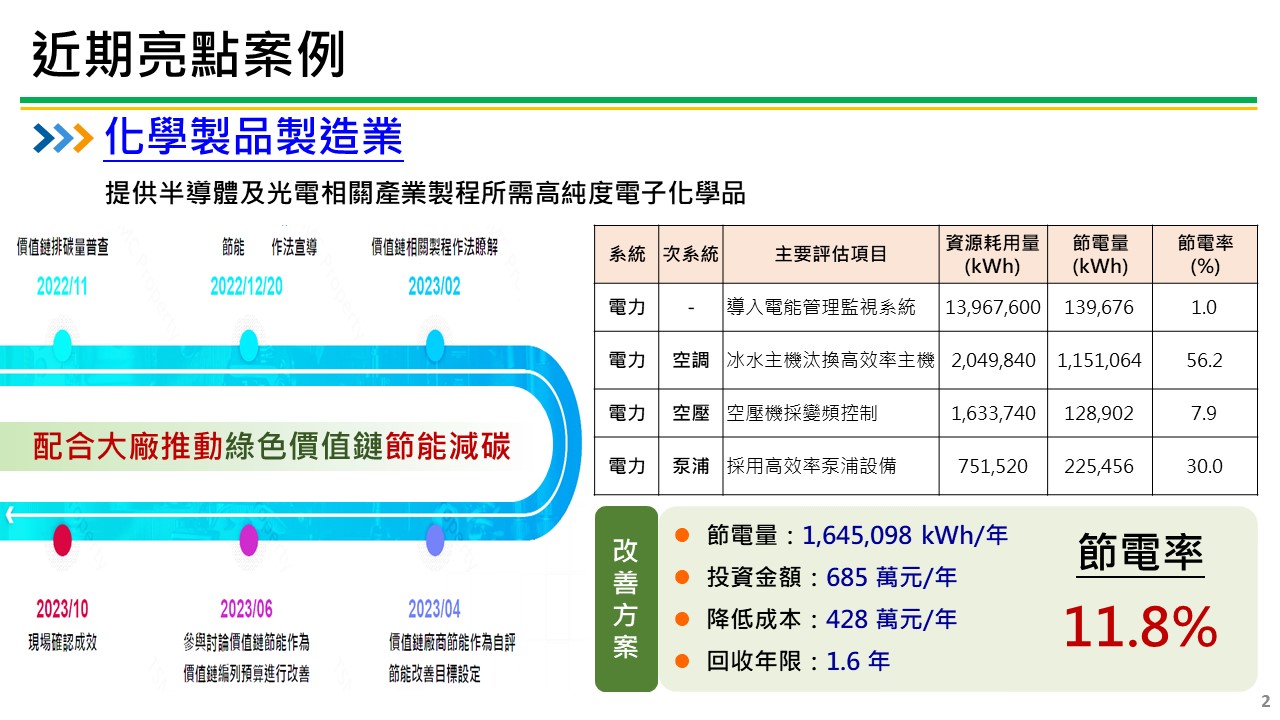Click the bullet beside 回收年限
Screen dimensions: 1280x720
coord(685,661)
